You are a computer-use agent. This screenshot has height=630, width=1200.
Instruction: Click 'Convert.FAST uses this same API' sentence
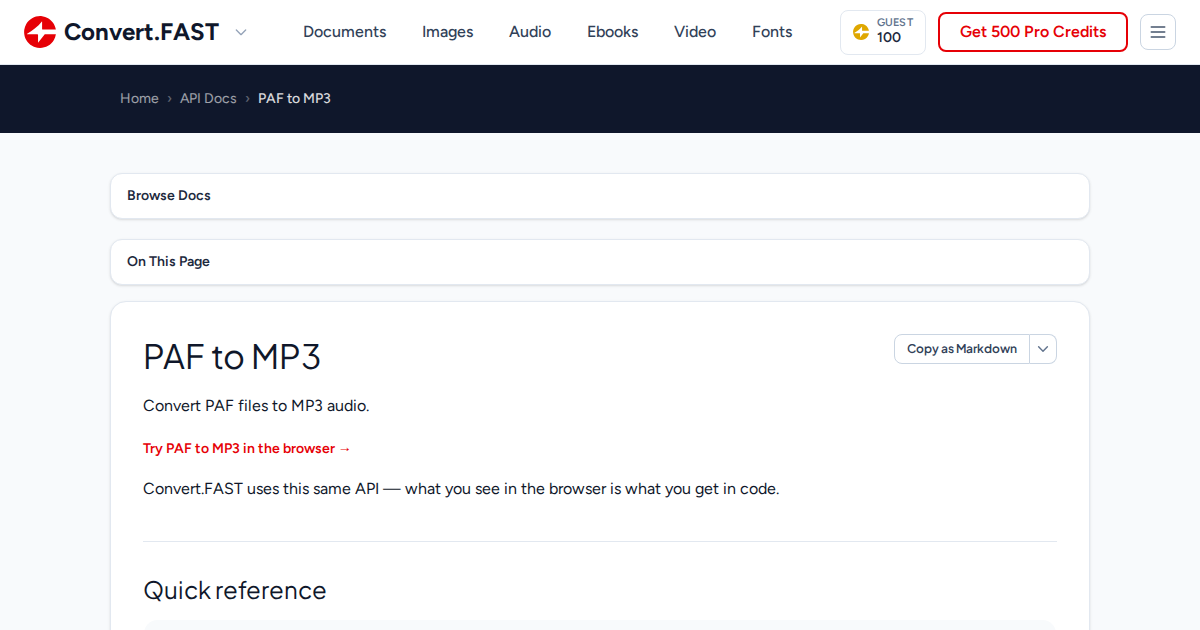[x=461, y=489]
